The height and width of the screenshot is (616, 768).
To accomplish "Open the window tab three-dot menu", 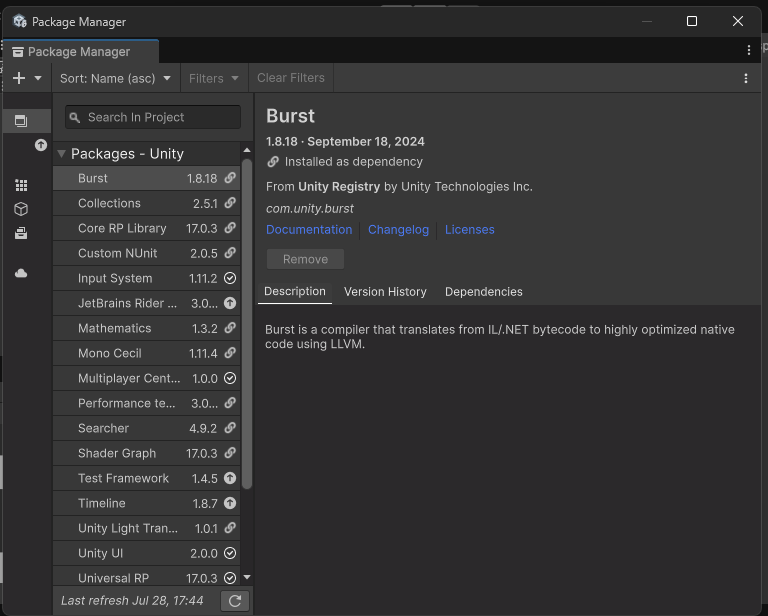I will pyautogui.click(x=749, y=50).
